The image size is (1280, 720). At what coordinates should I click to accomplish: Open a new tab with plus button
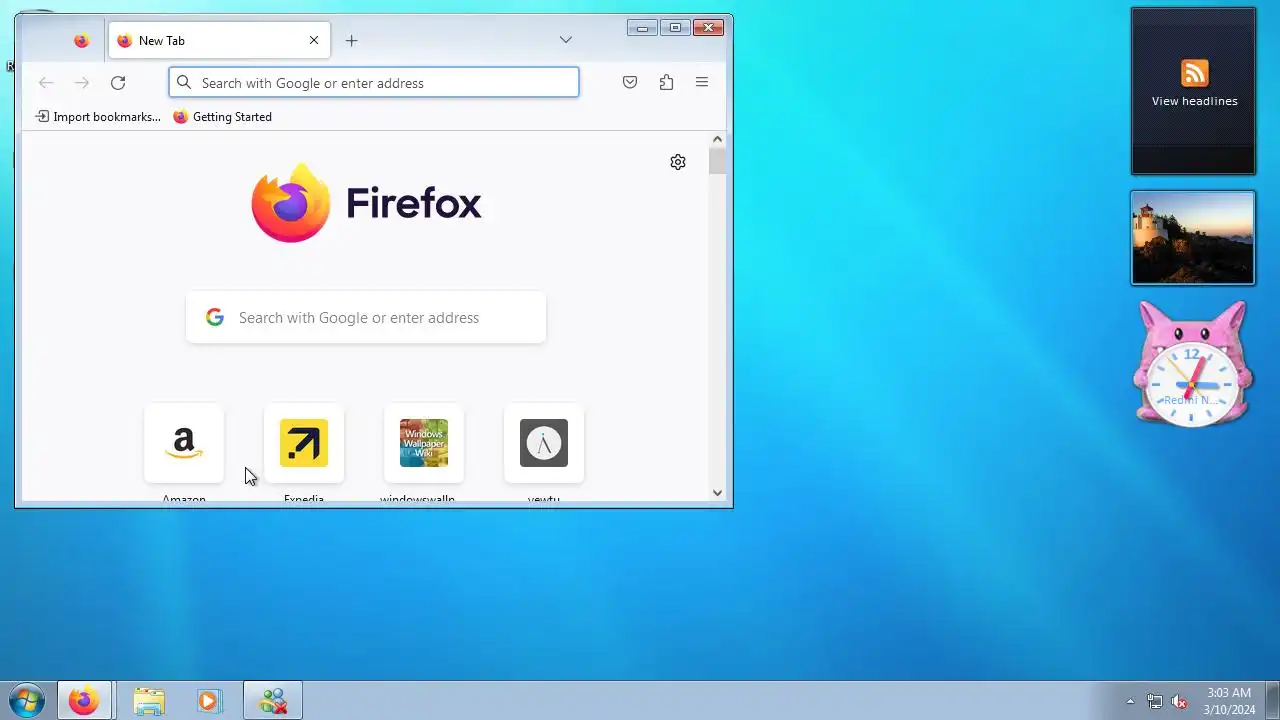pos(351,41)
